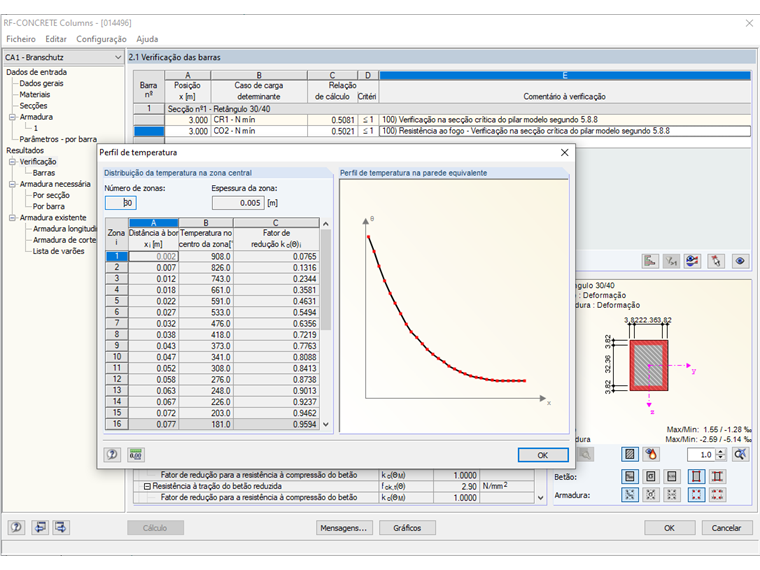This screenshot has width=760, height=570.
Task: Open the Editar menu
Action: [56, 39]
